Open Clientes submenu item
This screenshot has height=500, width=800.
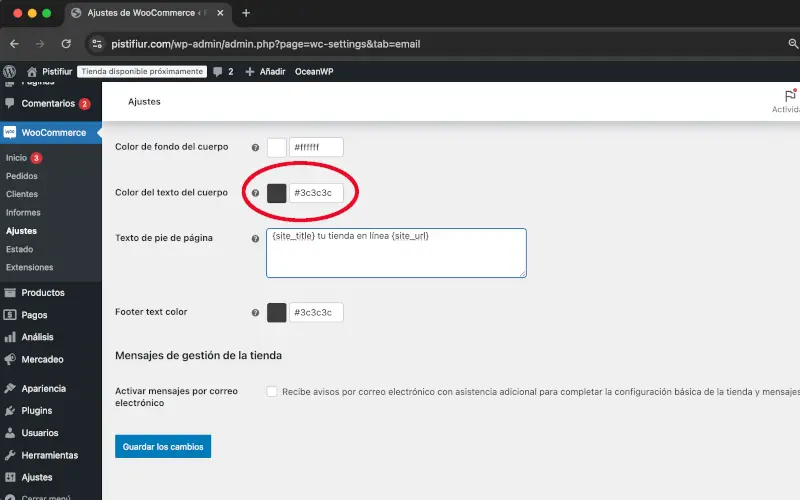[x=22, y=194]
